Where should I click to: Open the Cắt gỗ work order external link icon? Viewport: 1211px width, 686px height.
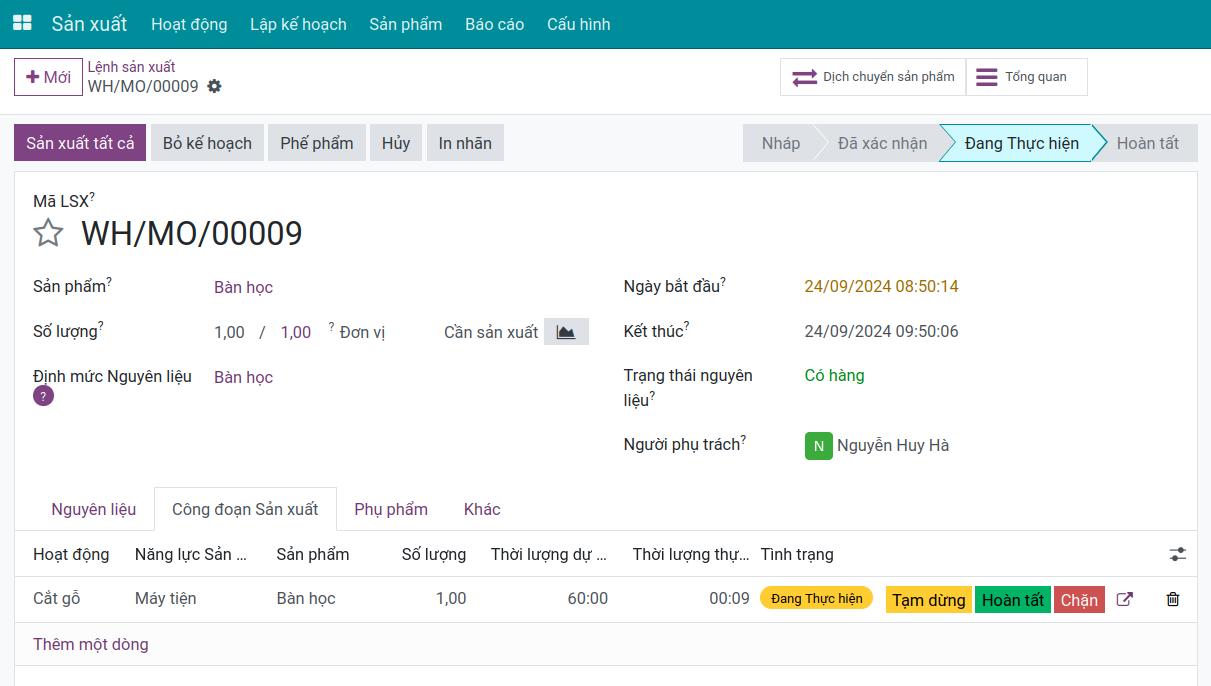click(x=1124, y=599)
